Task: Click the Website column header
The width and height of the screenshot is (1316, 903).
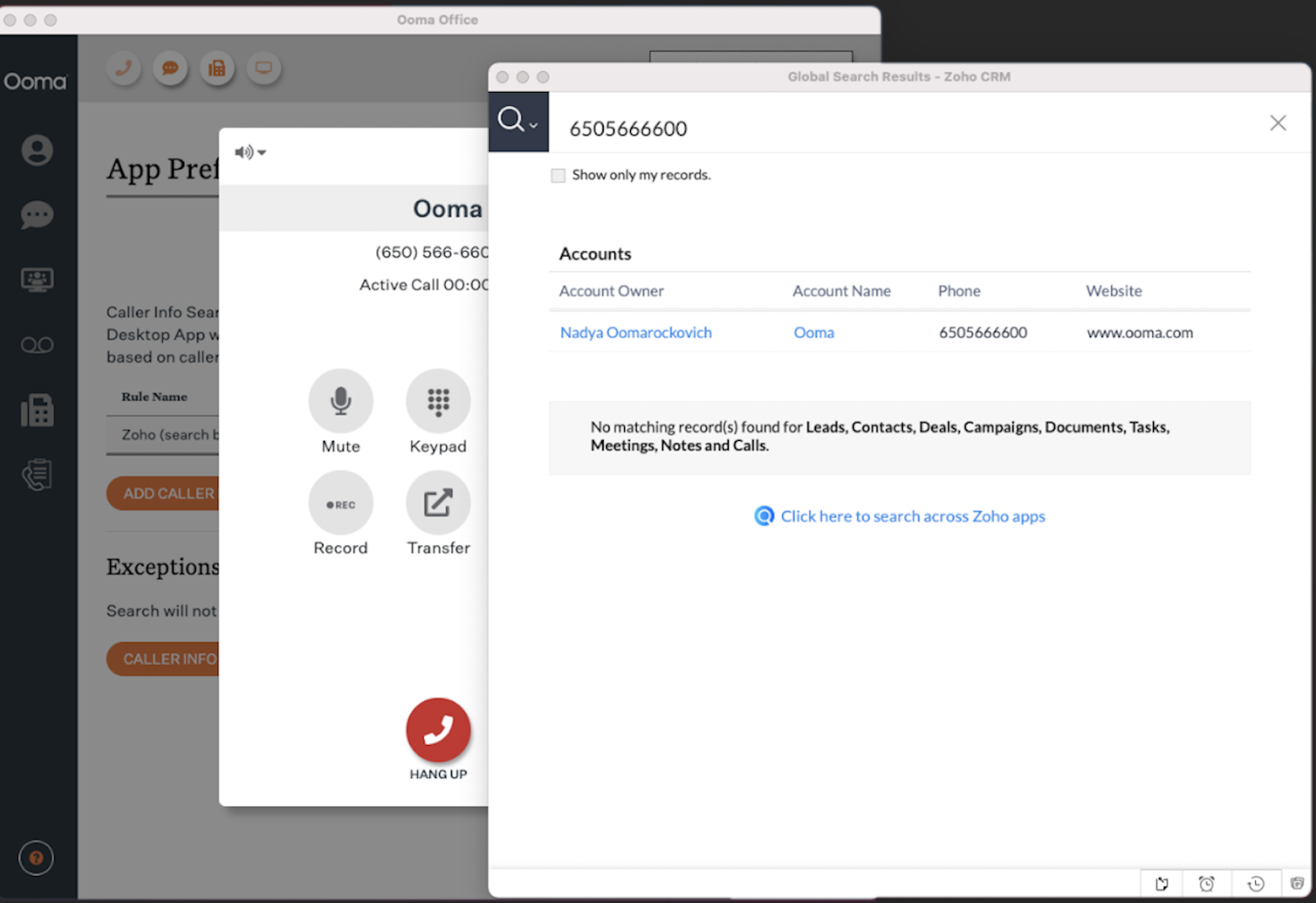Action: [1114, 291]
